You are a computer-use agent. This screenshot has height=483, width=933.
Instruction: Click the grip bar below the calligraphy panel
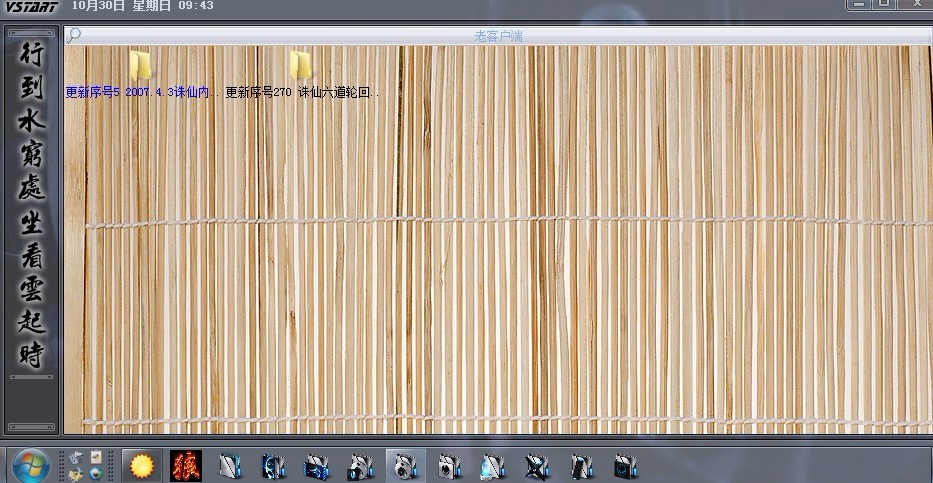coord(32,377)
